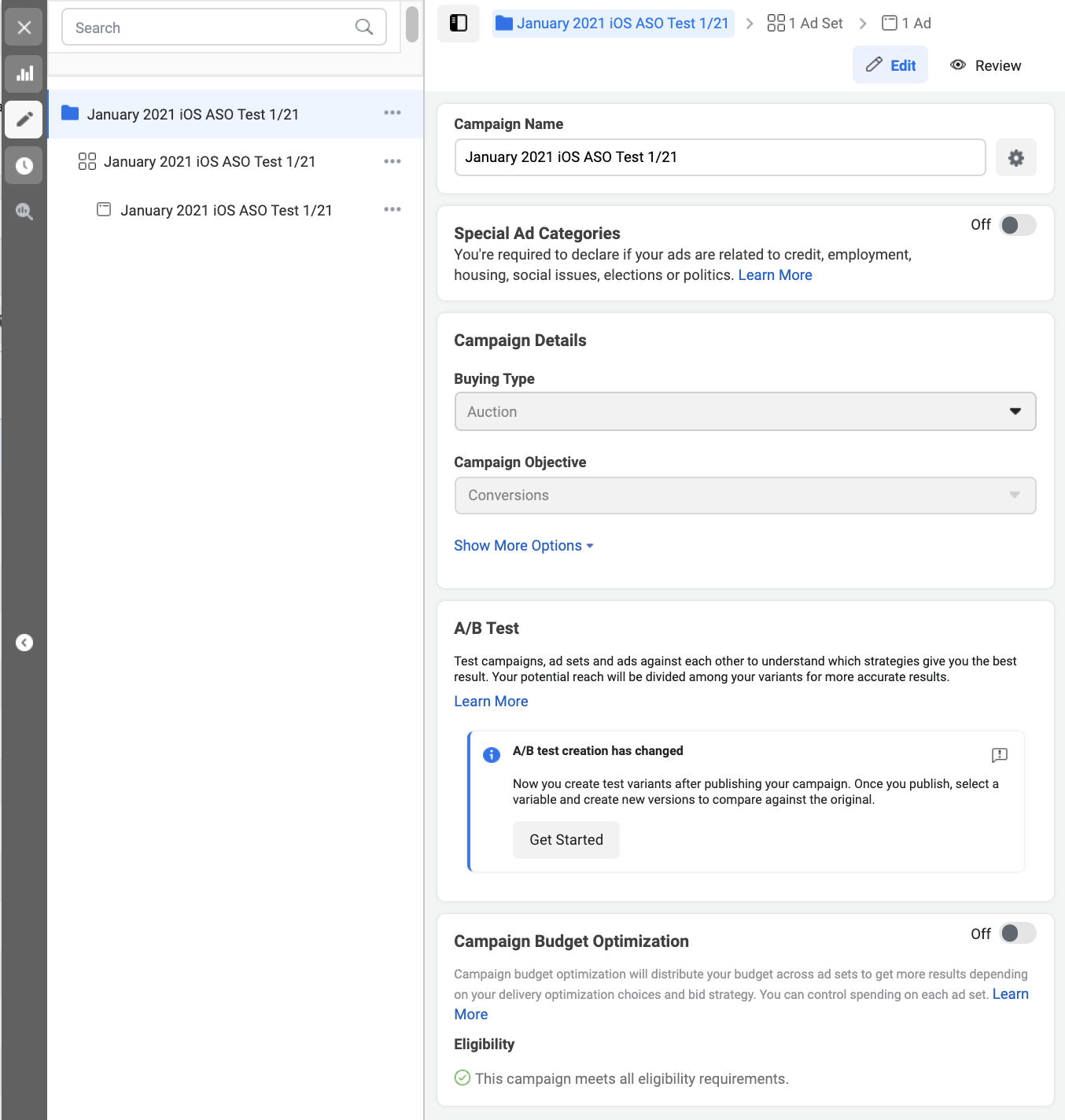Click green eligibility check icon

pyautogui.click(x=462, y=1078)
